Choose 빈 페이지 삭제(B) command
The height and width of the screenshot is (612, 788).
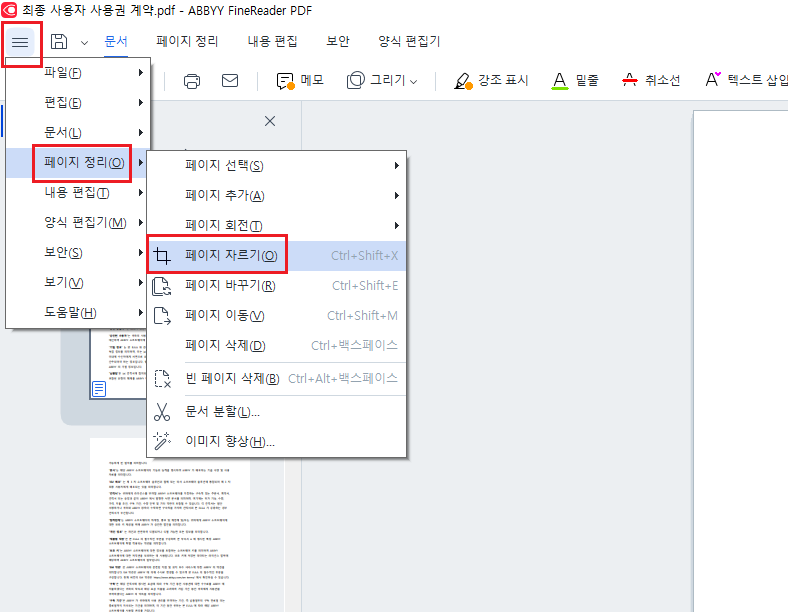pos(276,378)
